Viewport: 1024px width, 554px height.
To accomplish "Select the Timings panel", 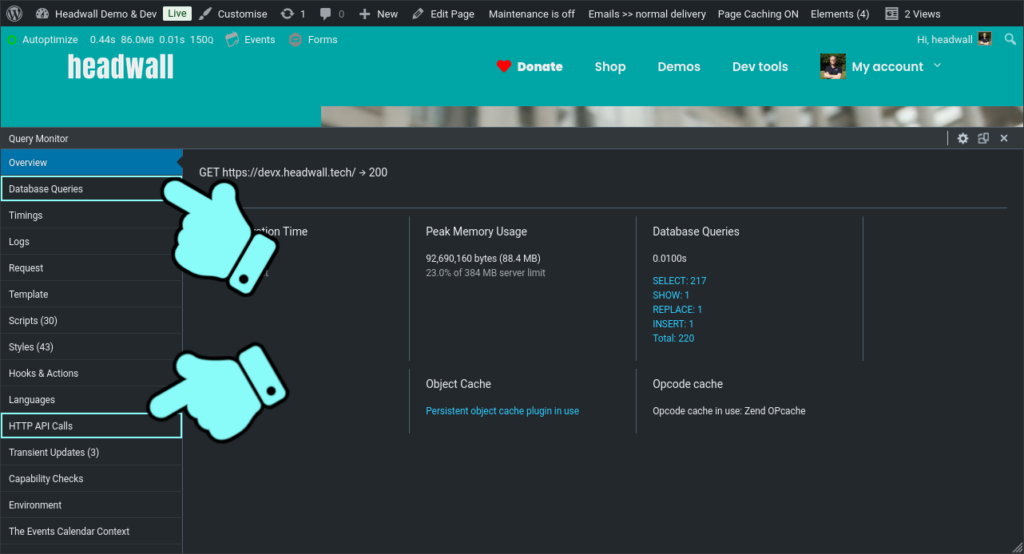I will 91,215.
